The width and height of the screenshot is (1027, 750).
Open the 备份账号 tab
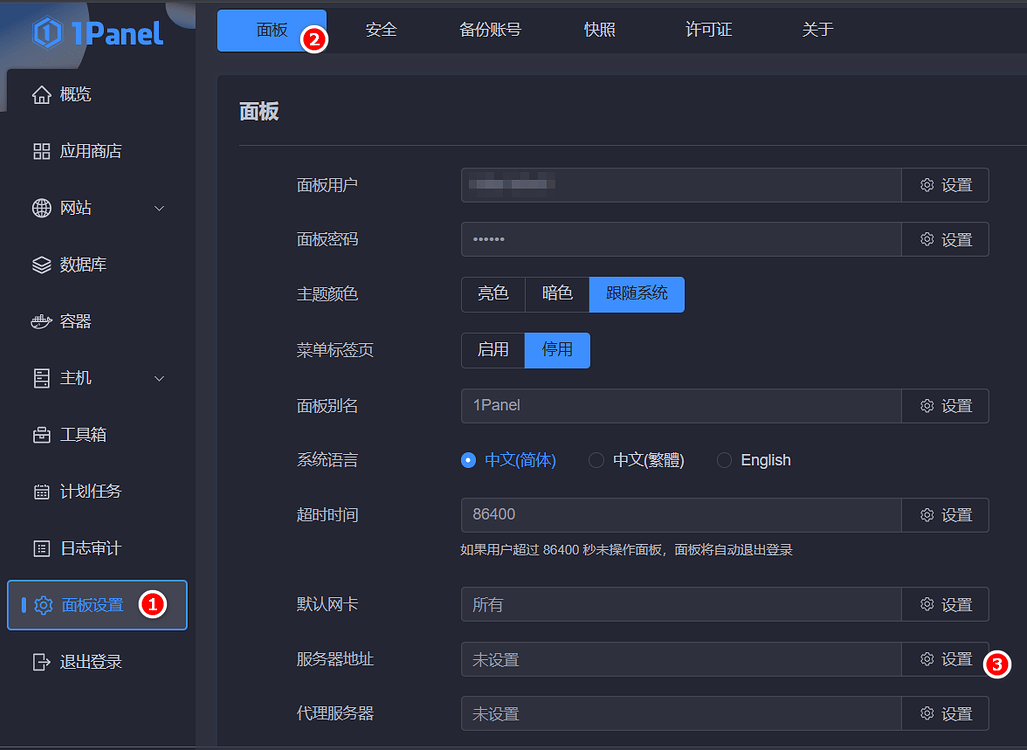point(490,30)
